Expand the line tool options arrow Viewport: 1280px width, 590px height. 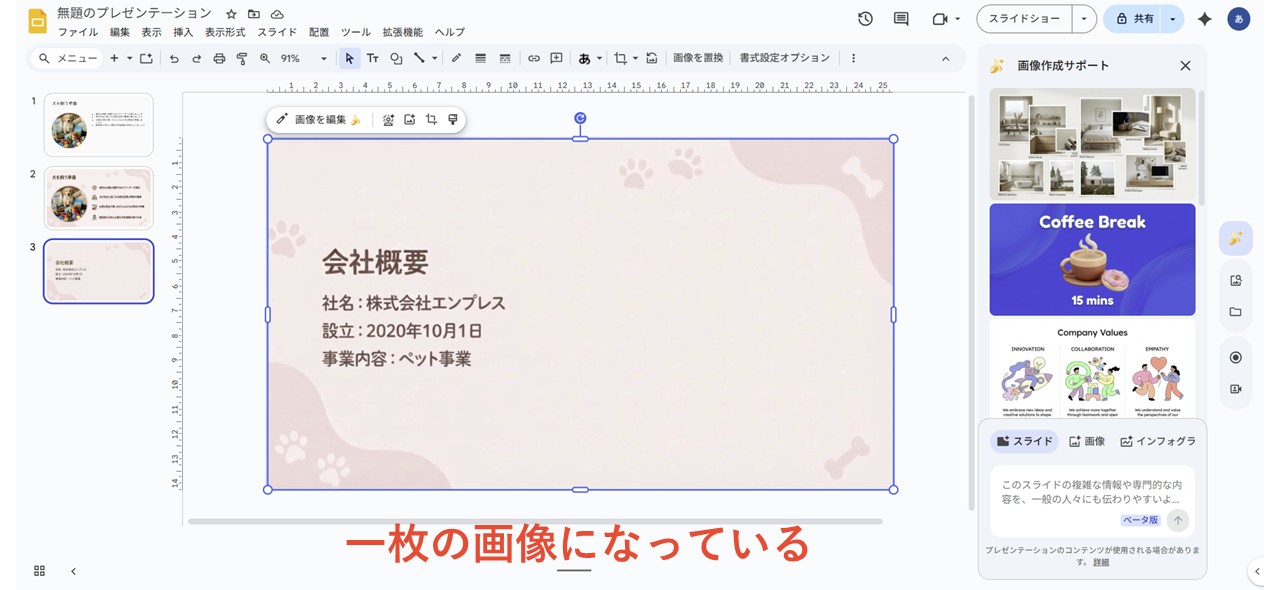(x=435, y=58)
